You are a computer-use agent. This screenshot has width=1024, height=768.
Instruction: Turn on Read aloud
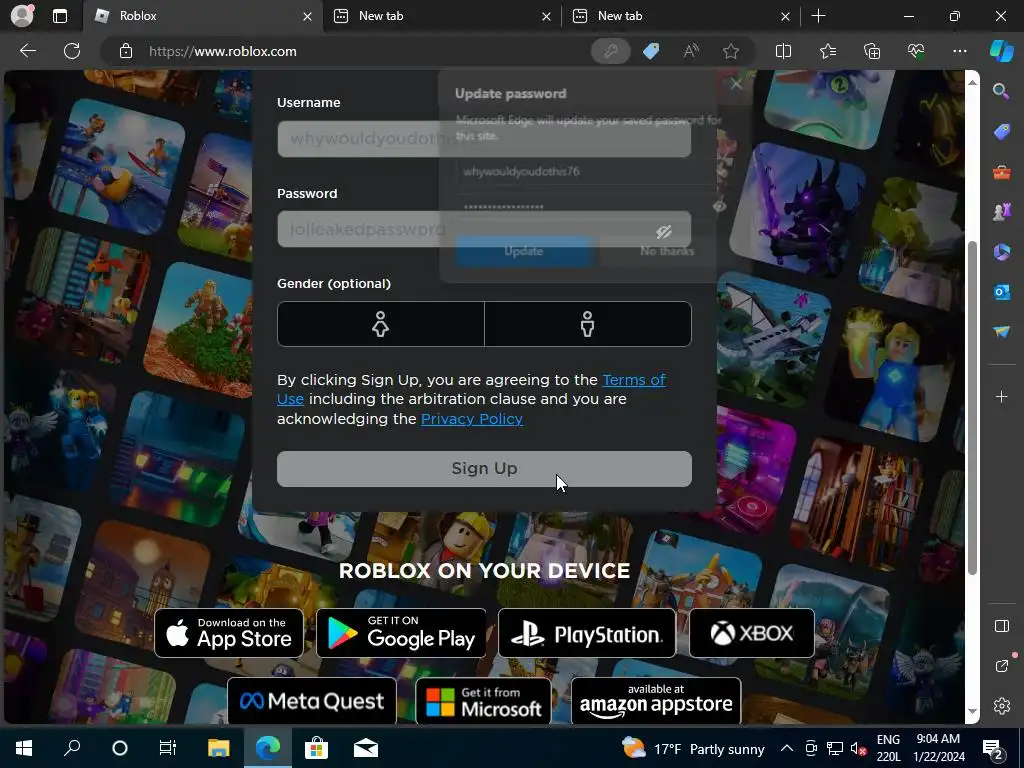[691, 51]
